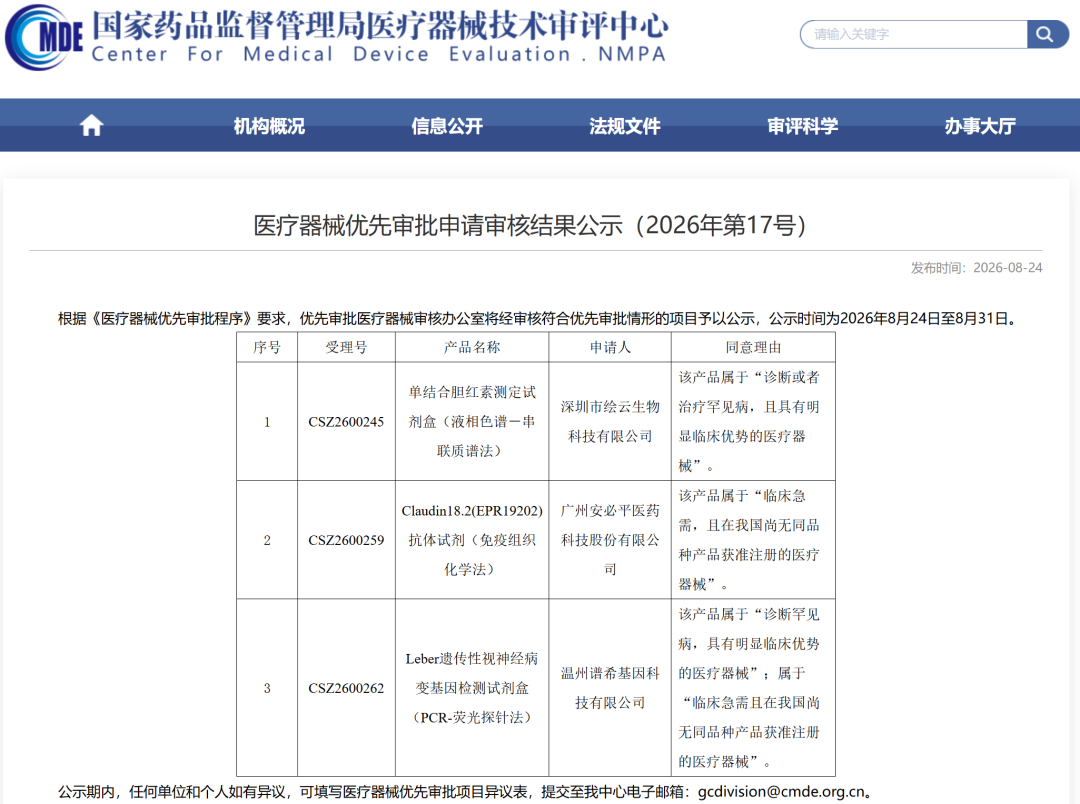Select the 受理号 column header
This screenshot has width=1080, height=804.
click(346, 347)
